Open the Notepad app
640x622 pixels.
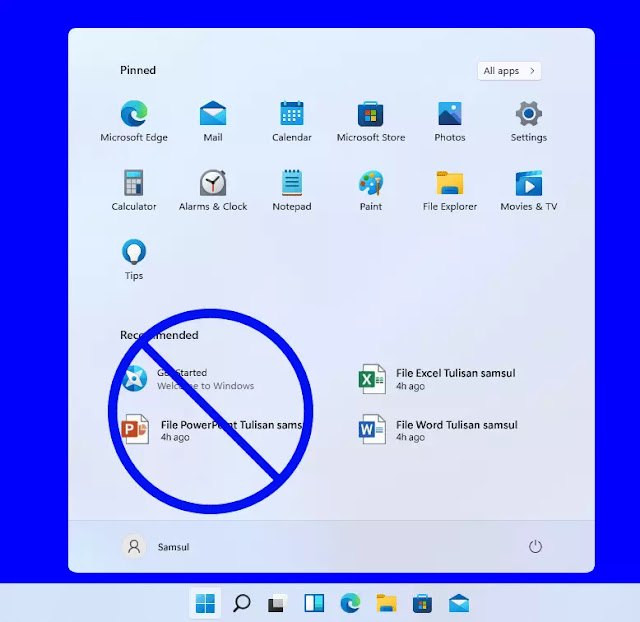tap(292, 190)
